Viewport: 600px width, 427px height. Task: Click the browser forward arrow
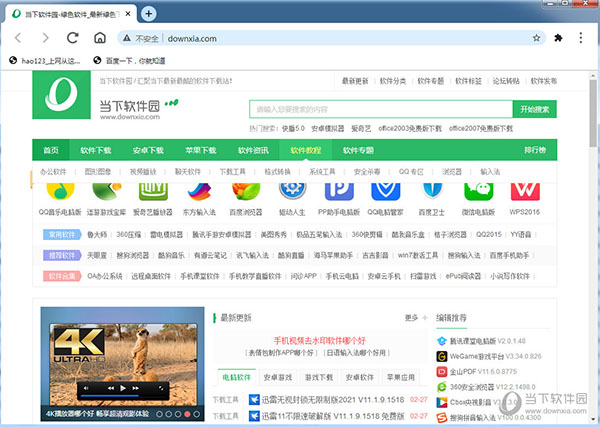point(45,38)
